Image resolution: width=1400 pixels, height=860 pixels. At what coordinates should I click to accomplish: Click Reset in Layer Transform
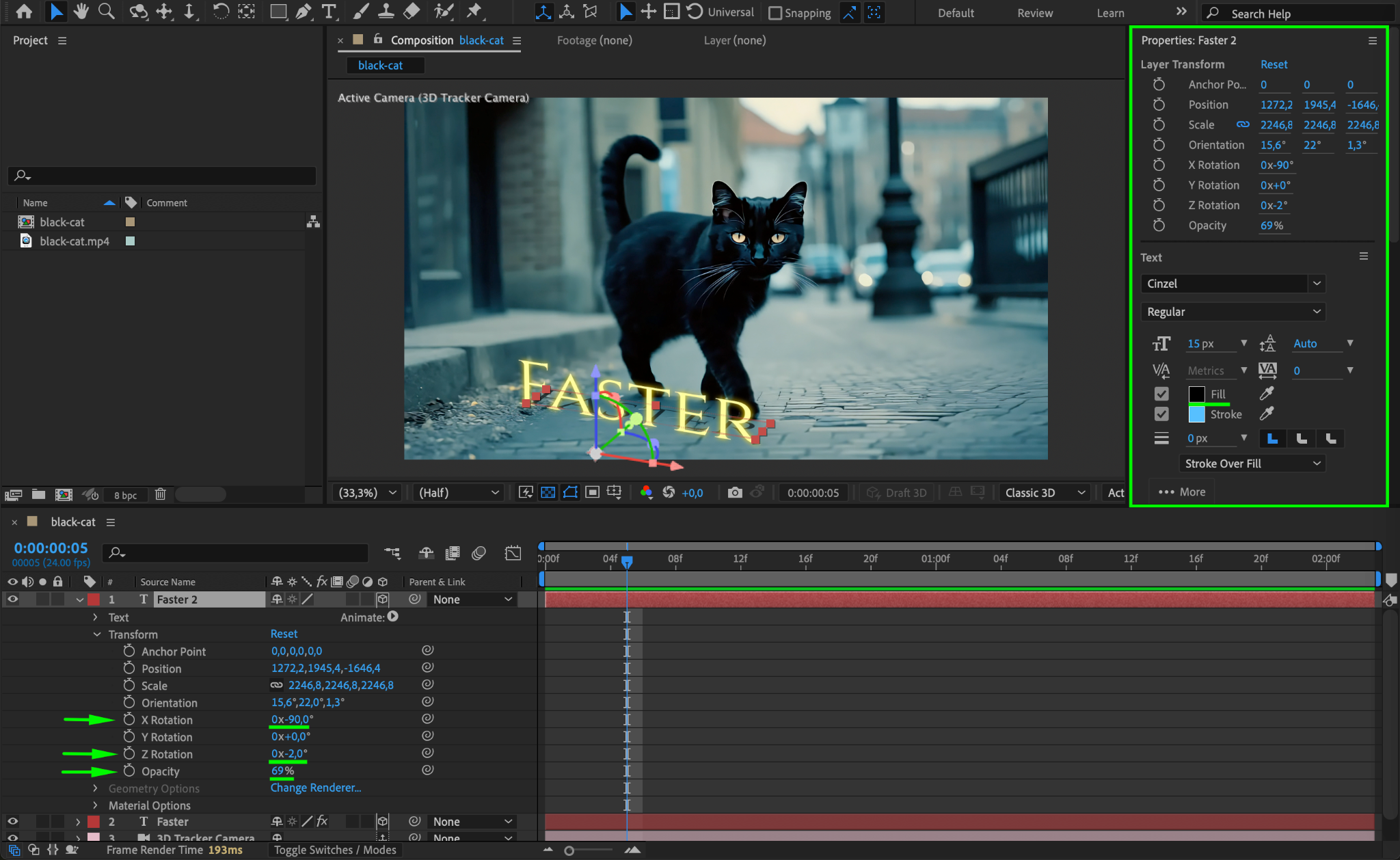(1274, 64)
